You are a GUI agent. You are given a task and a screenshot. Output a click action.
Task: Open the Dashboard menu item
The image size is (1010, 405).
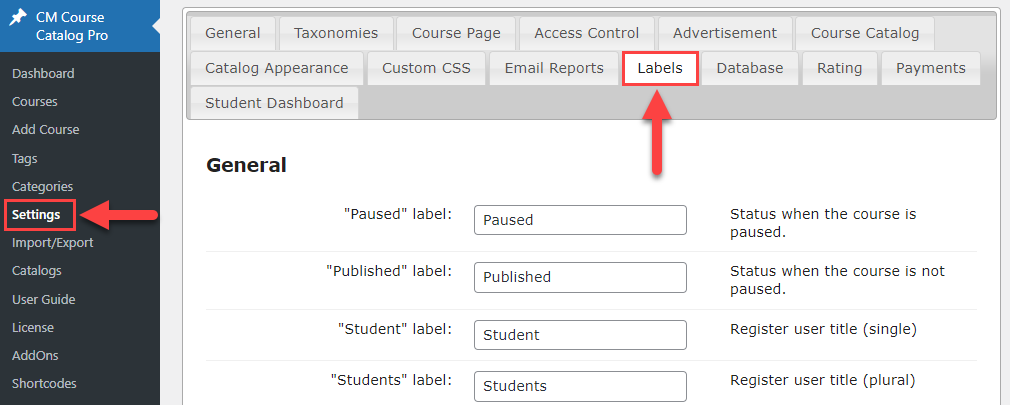pos(43,73)
